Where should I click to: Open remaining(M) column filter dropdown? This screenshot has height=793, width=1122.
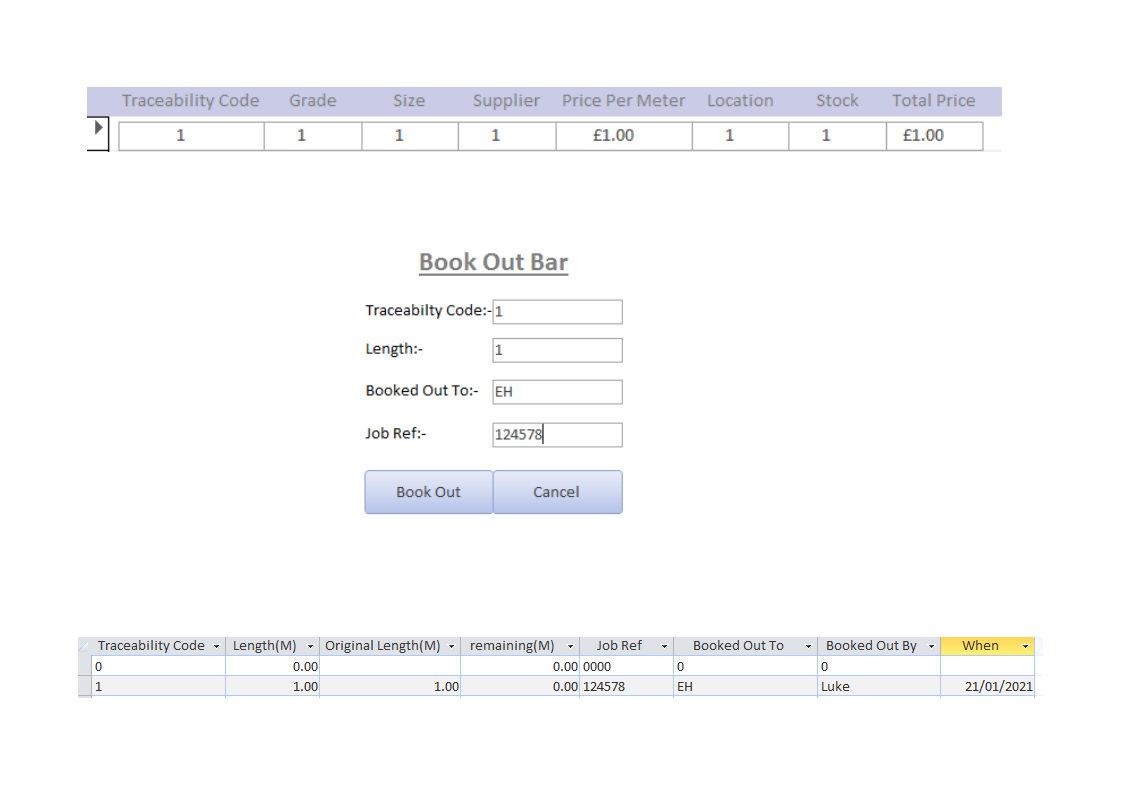570,646
